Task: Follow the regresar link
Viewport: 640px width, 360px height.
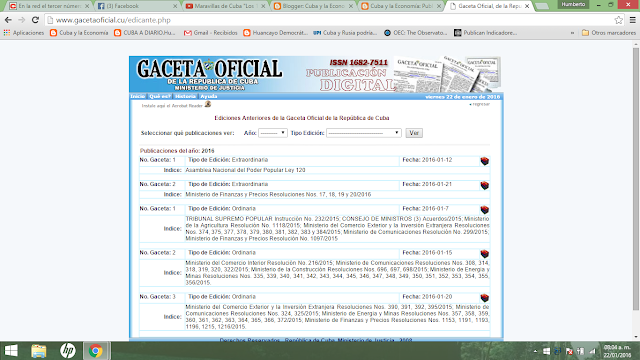Action: [x=480, y=104]
